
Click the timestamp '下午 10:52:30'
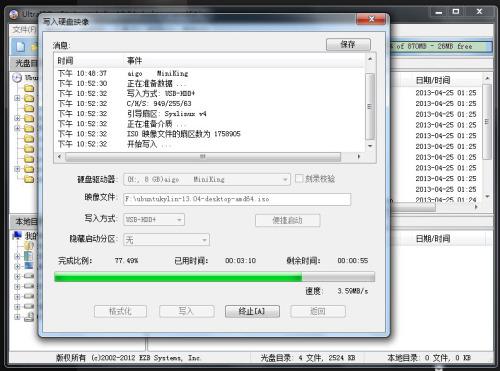coord(82,83)
